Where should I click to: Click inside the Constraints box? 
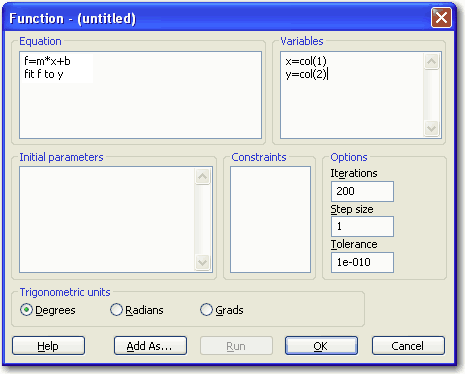(x=270, y=220)
